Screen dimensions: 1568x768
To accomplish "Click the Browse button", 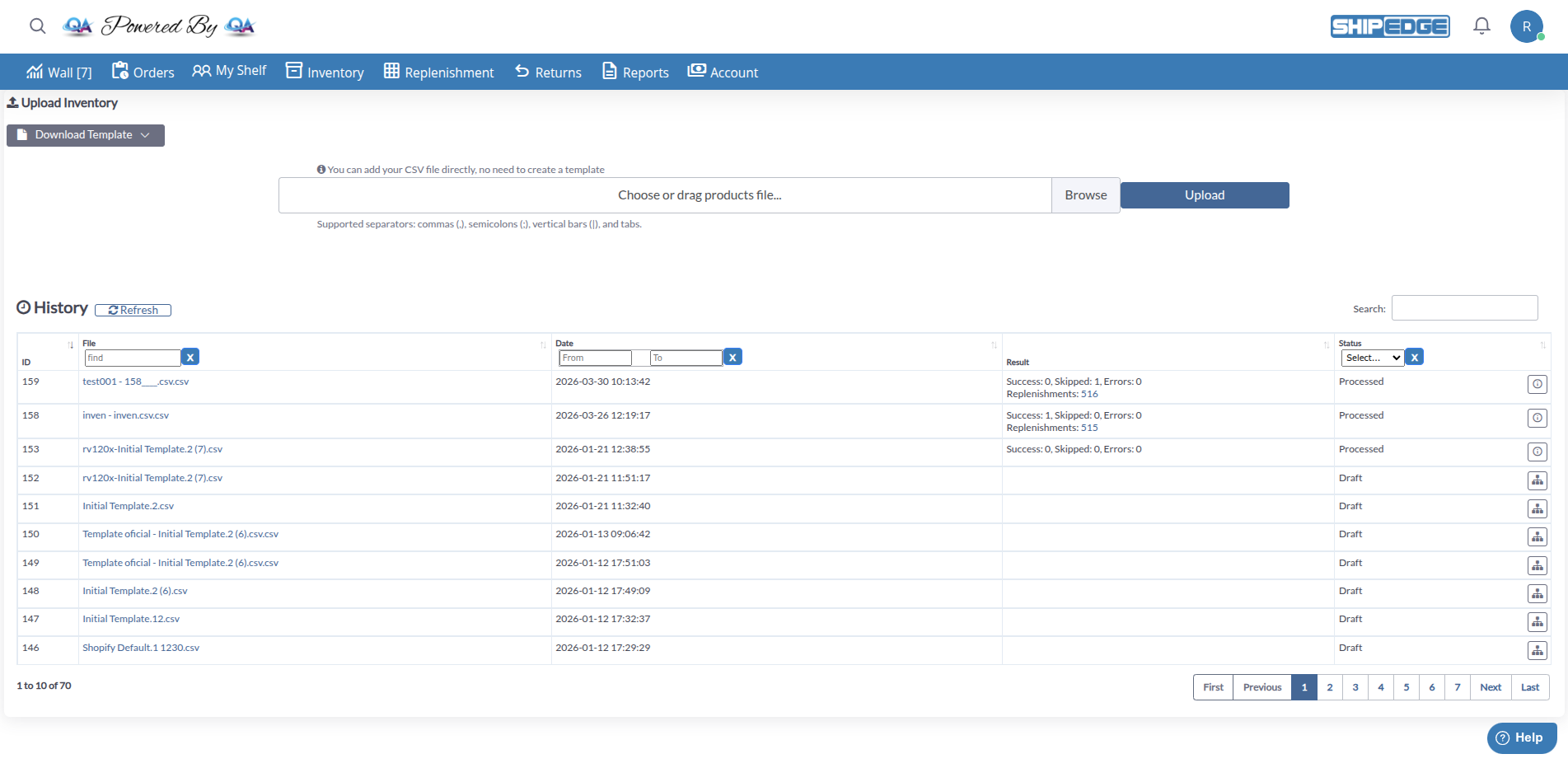I will pos(1085,195).
